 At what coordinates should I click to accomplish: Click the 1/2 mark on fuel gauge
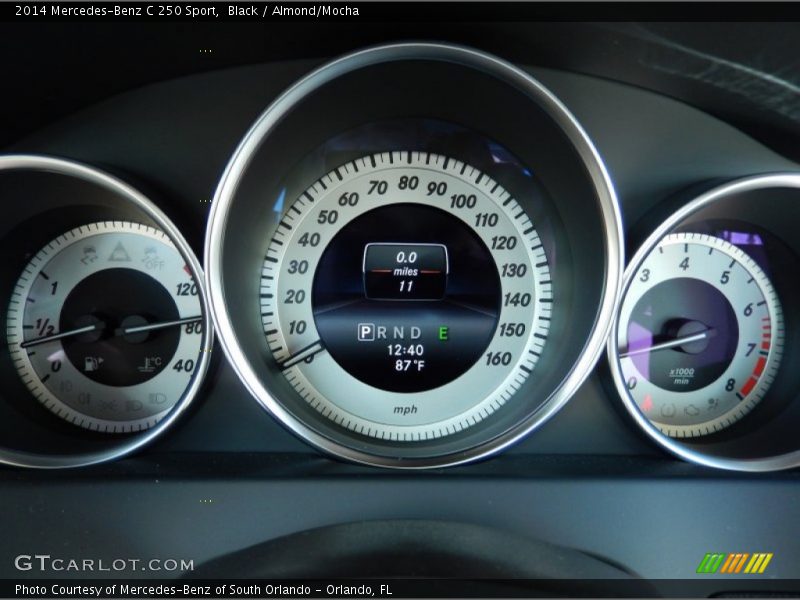point(45,327)
